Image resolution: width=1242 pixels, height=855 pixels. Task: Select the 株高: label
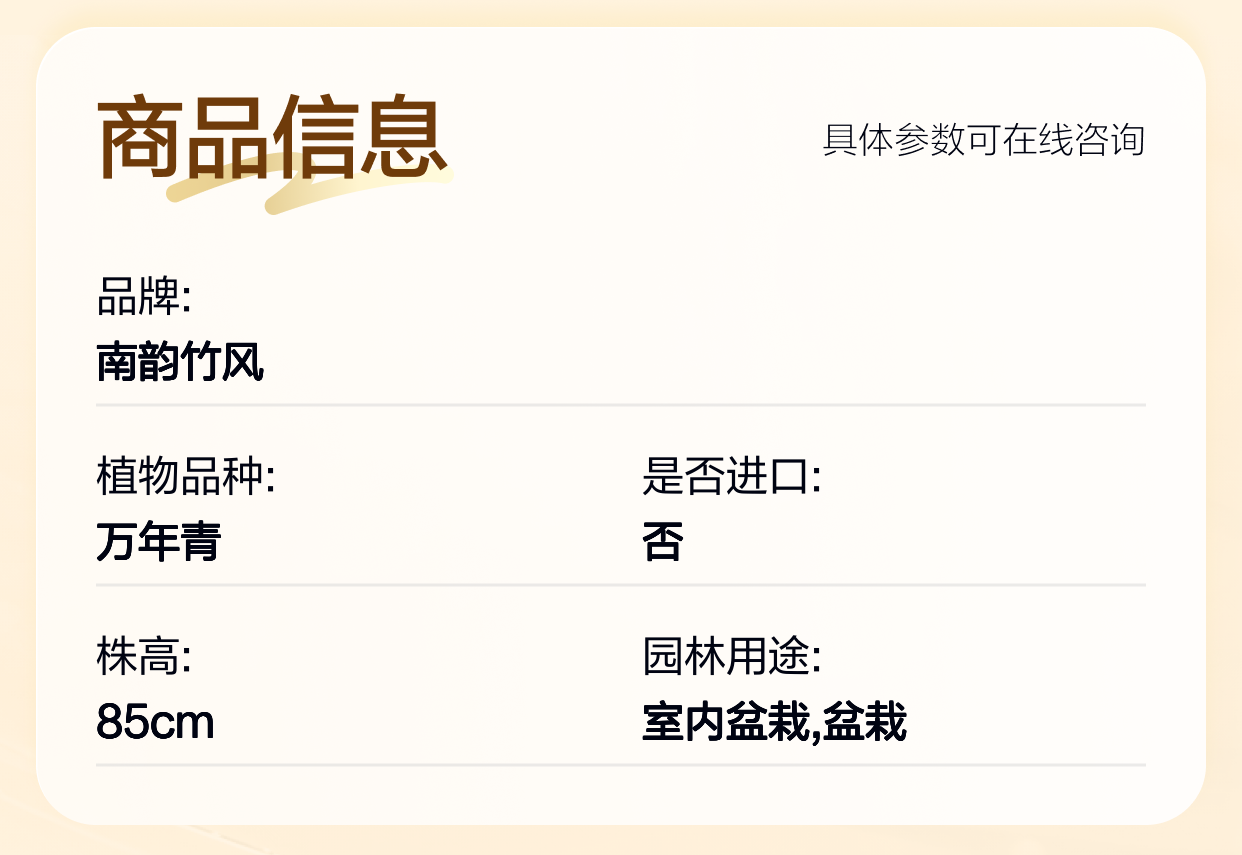pyautogui.click(x=143, y=657)
